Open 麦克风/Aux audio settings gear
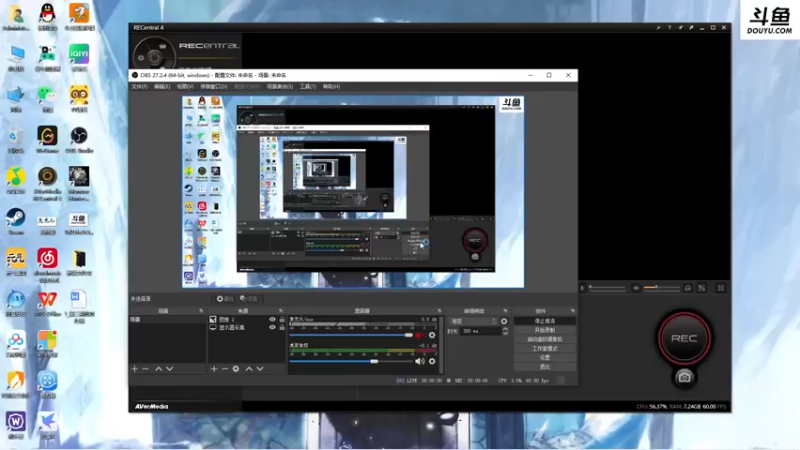This screenshot has height=450, width=800. [x=432, y=335]
